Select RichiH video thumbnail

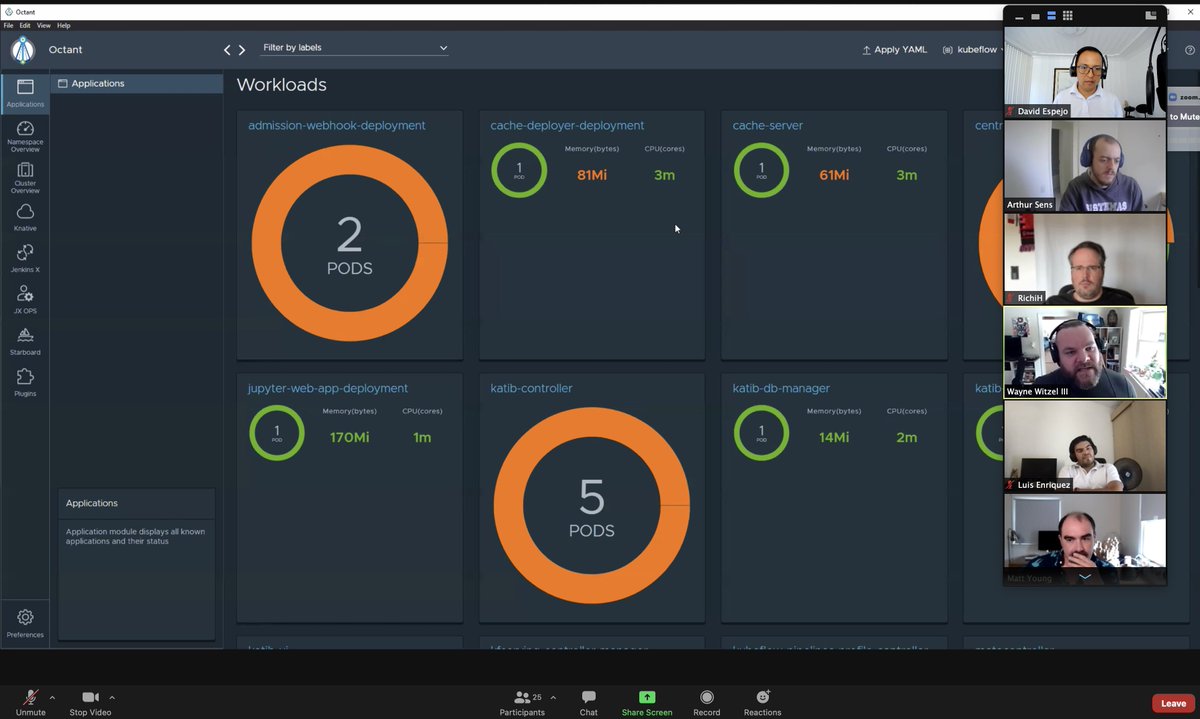[x=1085, y=259]
